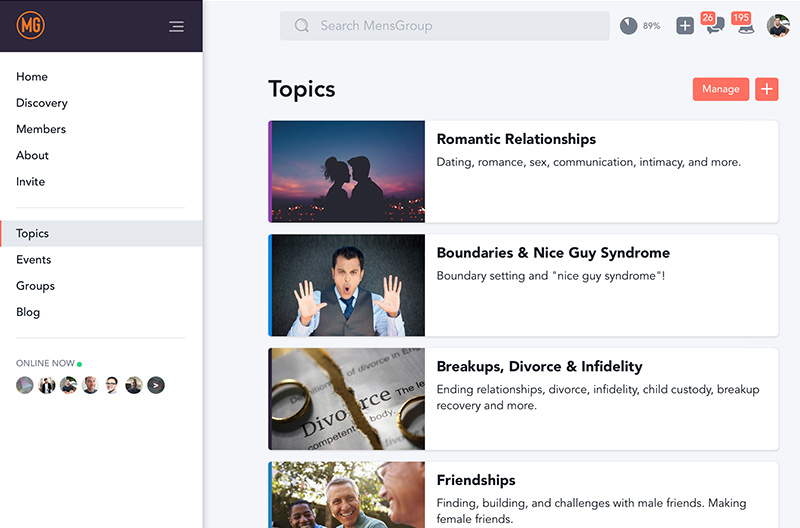Open Groups in the sidebar

coord(35,286)
